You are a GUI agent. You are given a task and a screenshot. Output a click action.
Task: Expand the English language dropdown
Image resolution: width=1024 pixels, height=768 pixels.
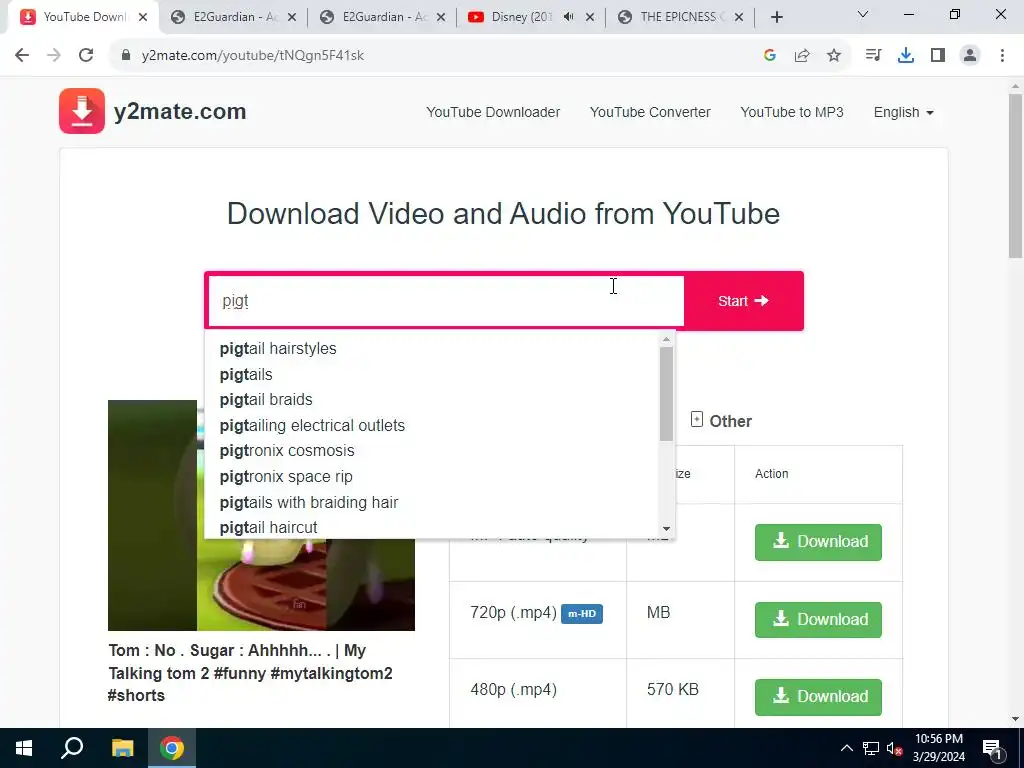(904, 112)
